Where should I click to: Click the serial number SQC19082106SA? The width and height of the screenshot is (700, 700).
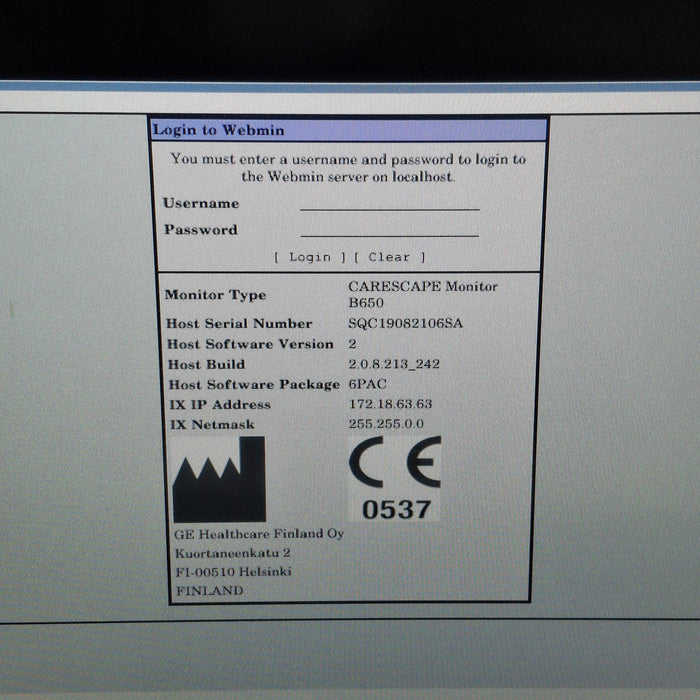tap(405, 324)
